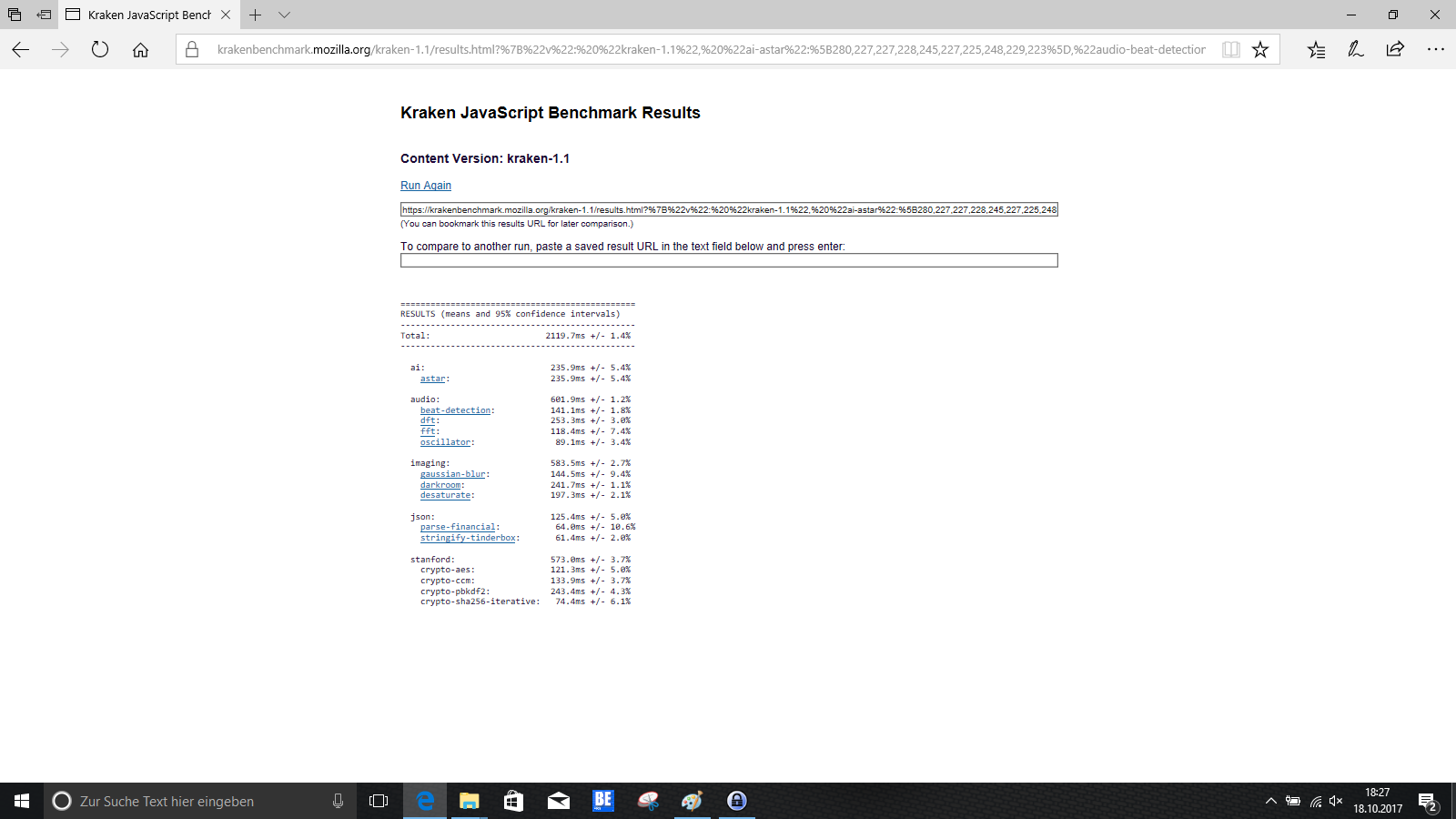Open the Edge Settings and more menu
Screen dimensions: 1456x819
pyautogui.click(x=1435, y=50)
